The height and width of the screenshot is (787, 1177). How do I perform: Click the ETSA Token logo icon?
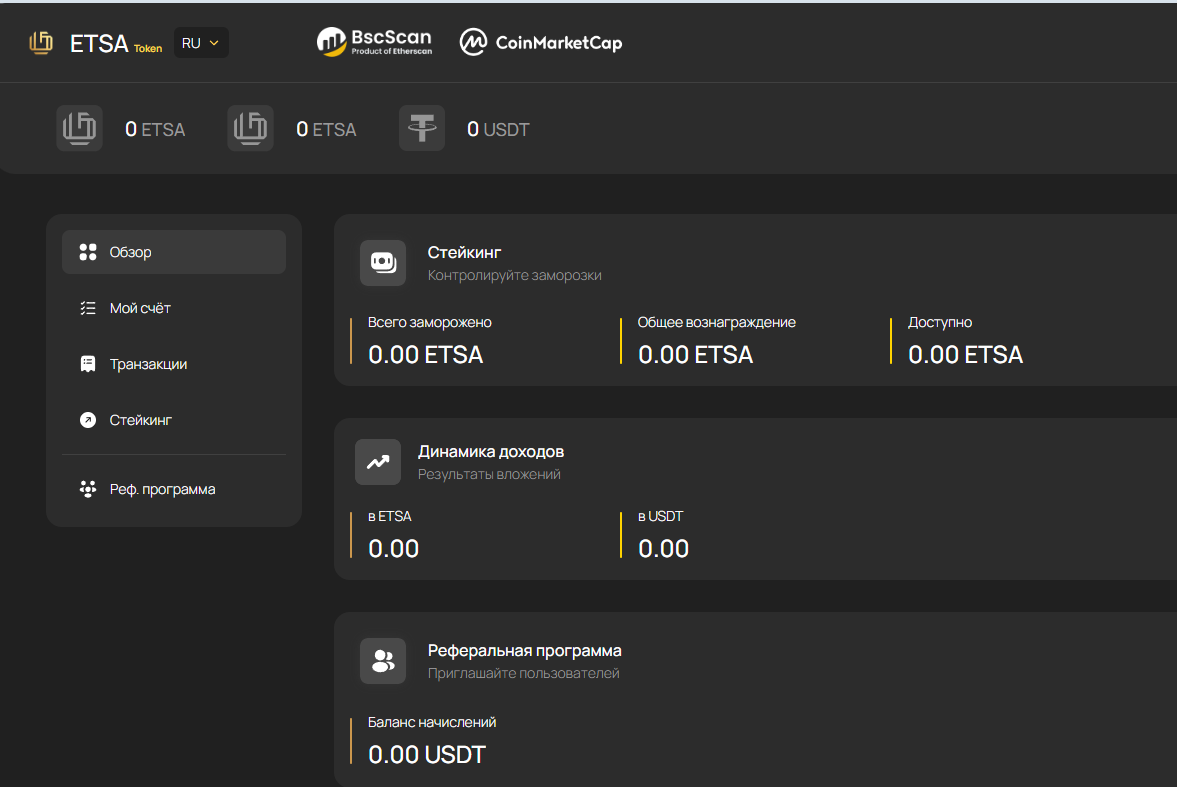41,43
